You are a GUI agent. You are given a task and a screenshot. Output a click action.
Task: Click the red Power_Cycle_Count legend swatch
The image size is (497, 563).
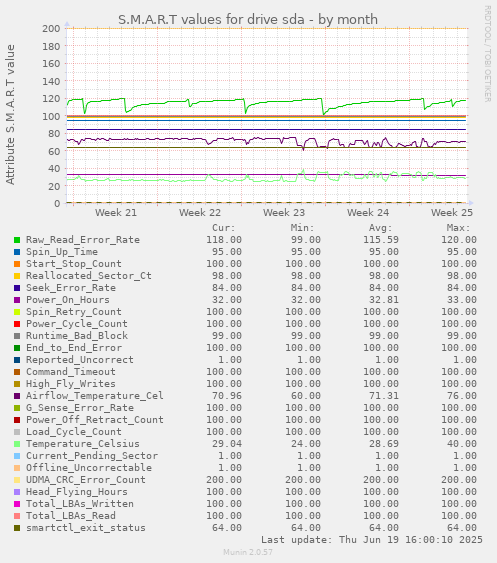click(x=17, y=324)
